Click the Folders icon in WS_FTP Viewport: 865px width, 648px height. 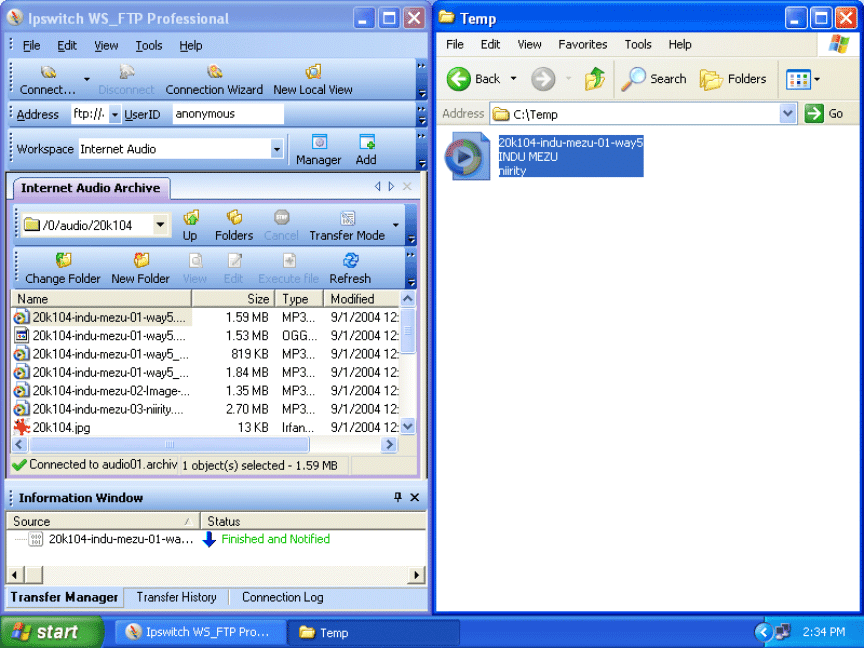coord(234,225)
